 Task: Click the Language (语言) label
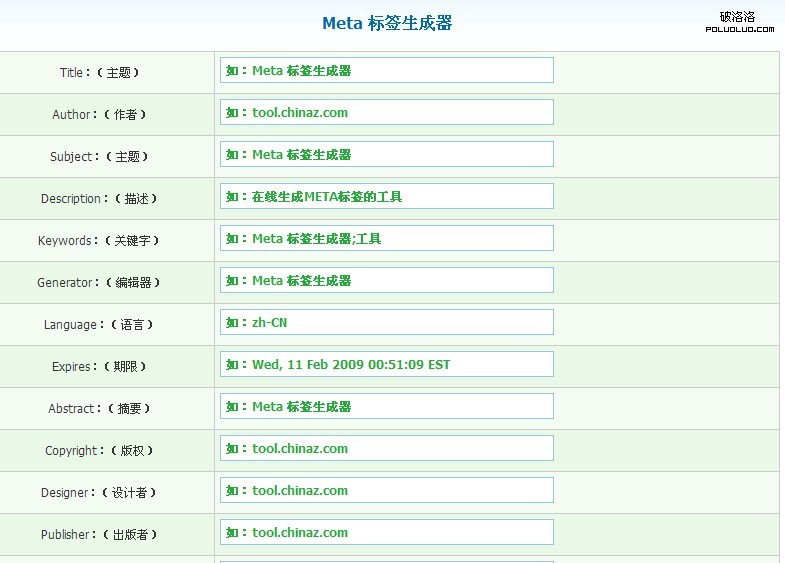99,325
